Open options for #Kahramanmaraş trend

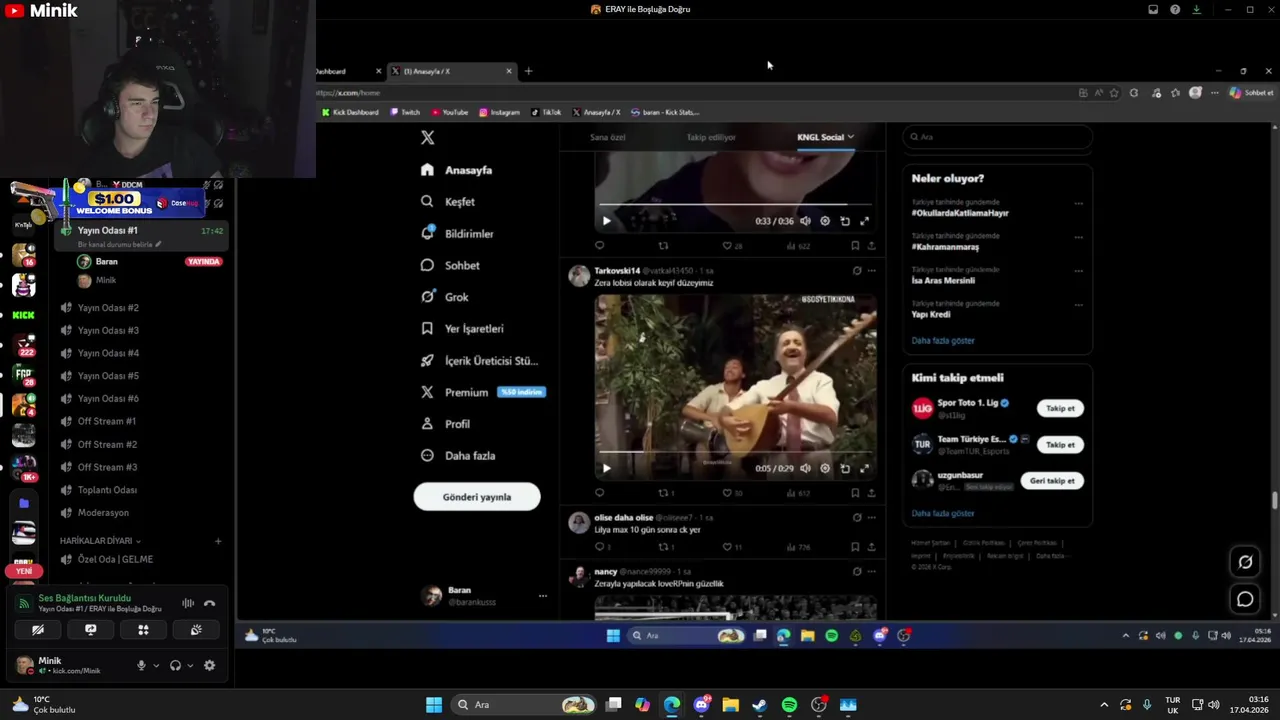coord(1078,237)
